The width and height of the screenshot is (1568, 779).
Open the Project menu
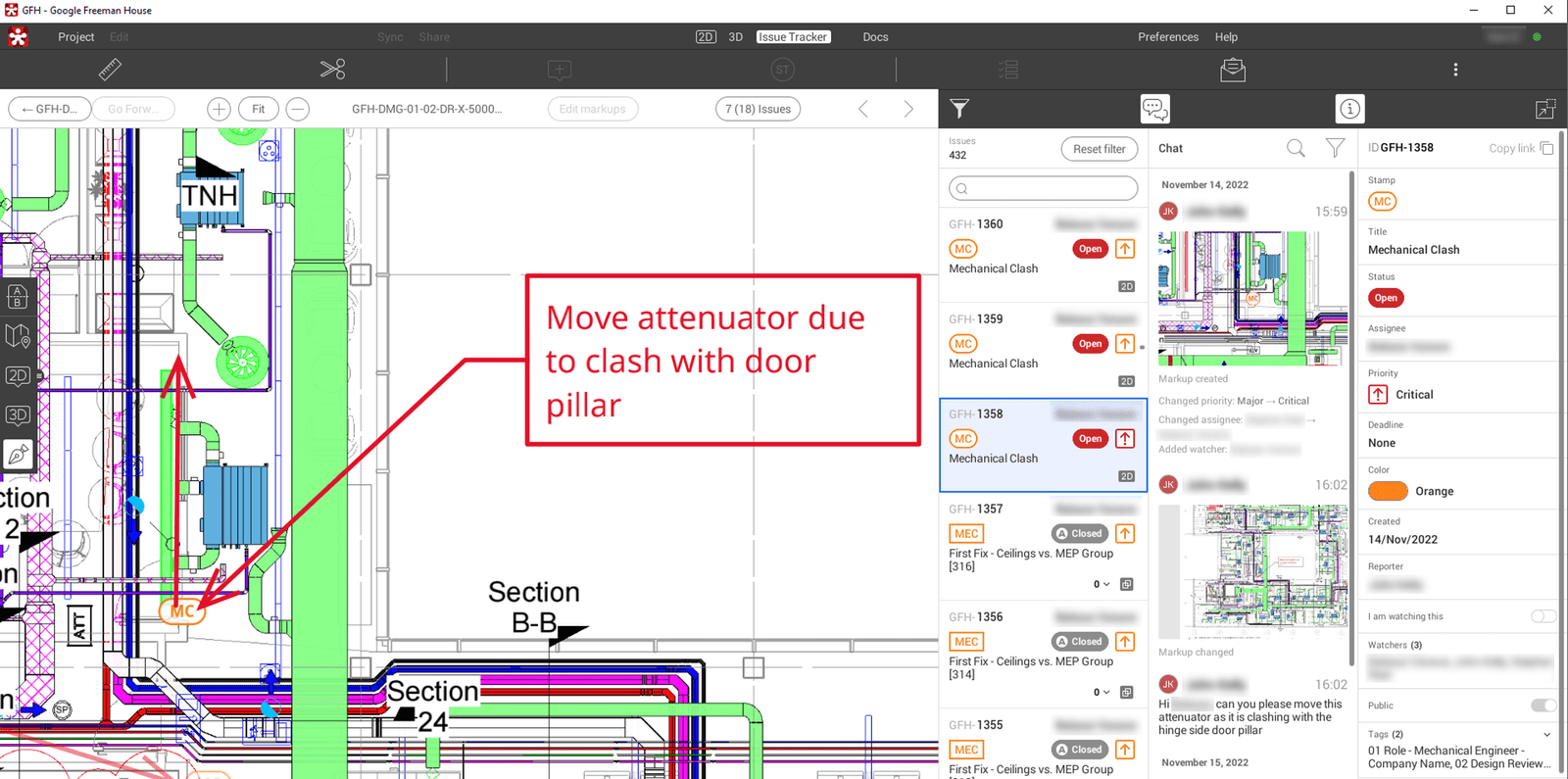75,37
